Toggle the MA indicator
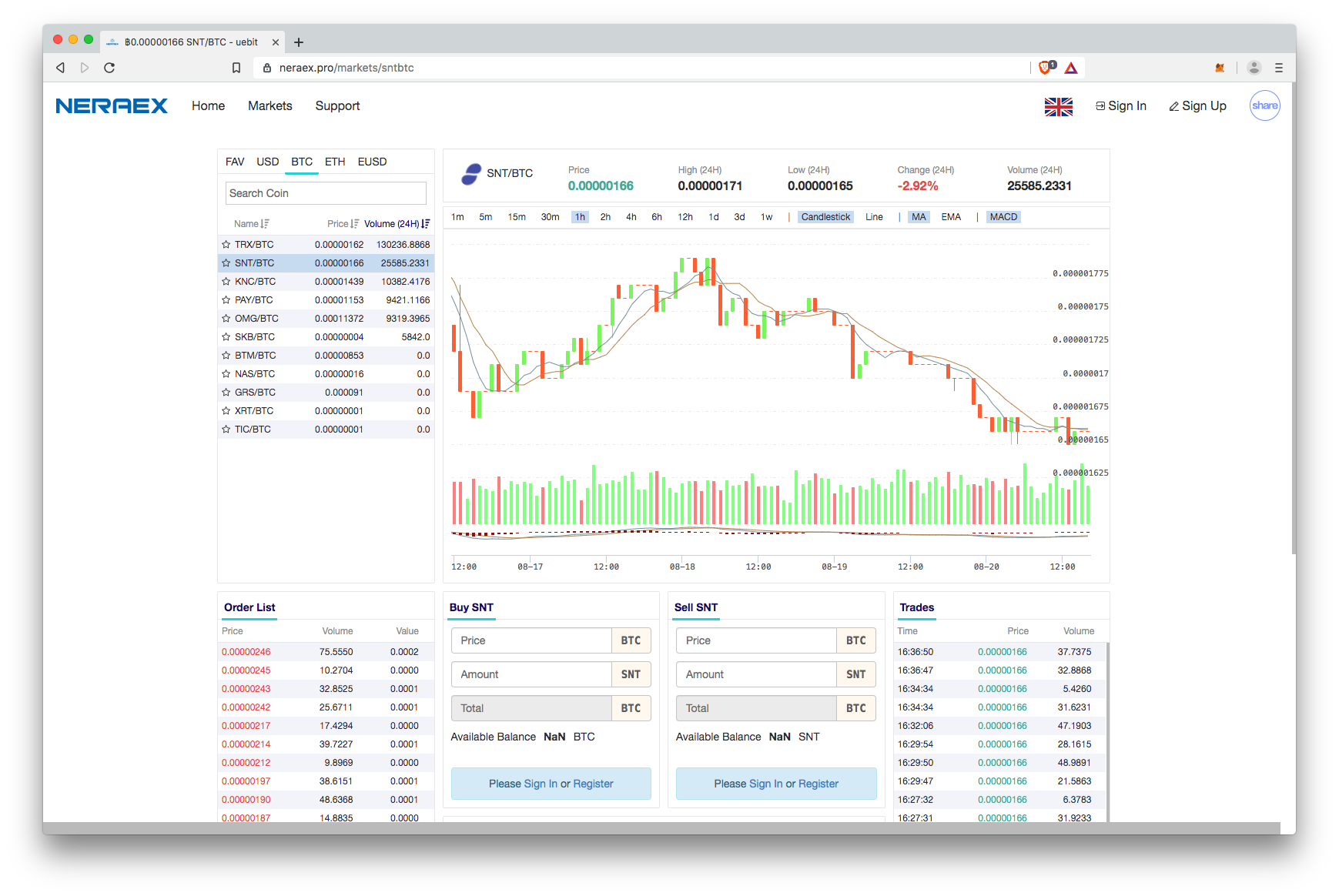This screenshot has width=1339, height=896. tap(919, 217)
